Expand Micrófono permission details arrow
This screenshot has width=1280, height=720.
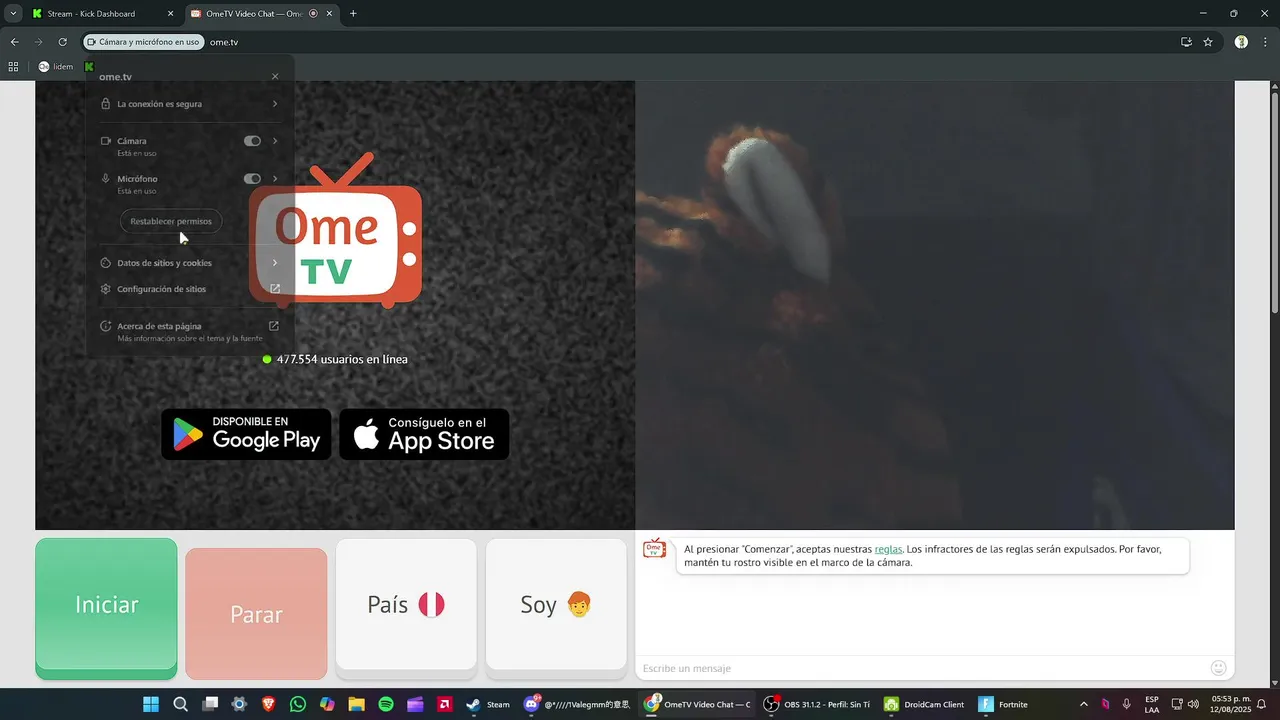point(275,179)
